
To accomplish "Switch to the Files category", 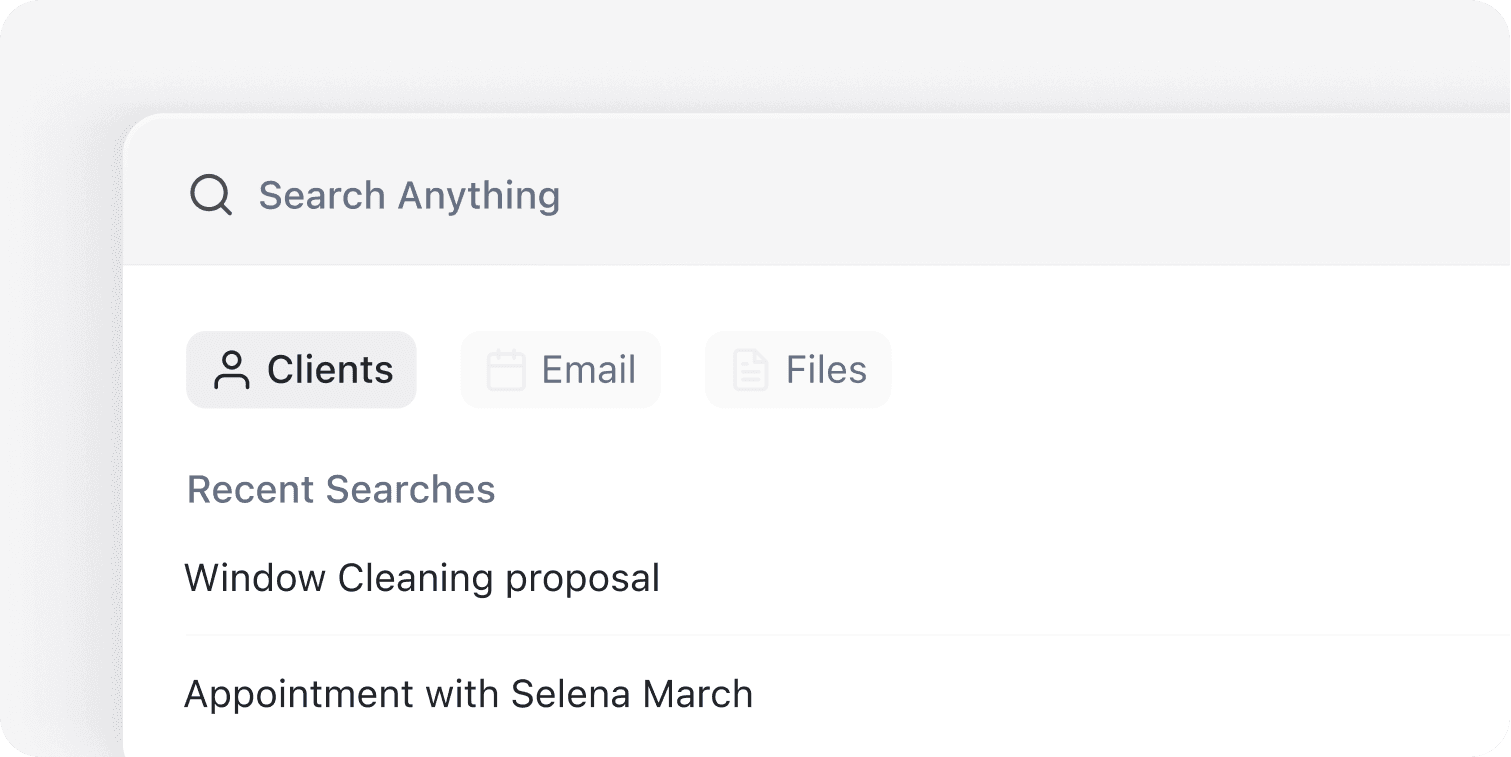I will [x=797, y=369].
